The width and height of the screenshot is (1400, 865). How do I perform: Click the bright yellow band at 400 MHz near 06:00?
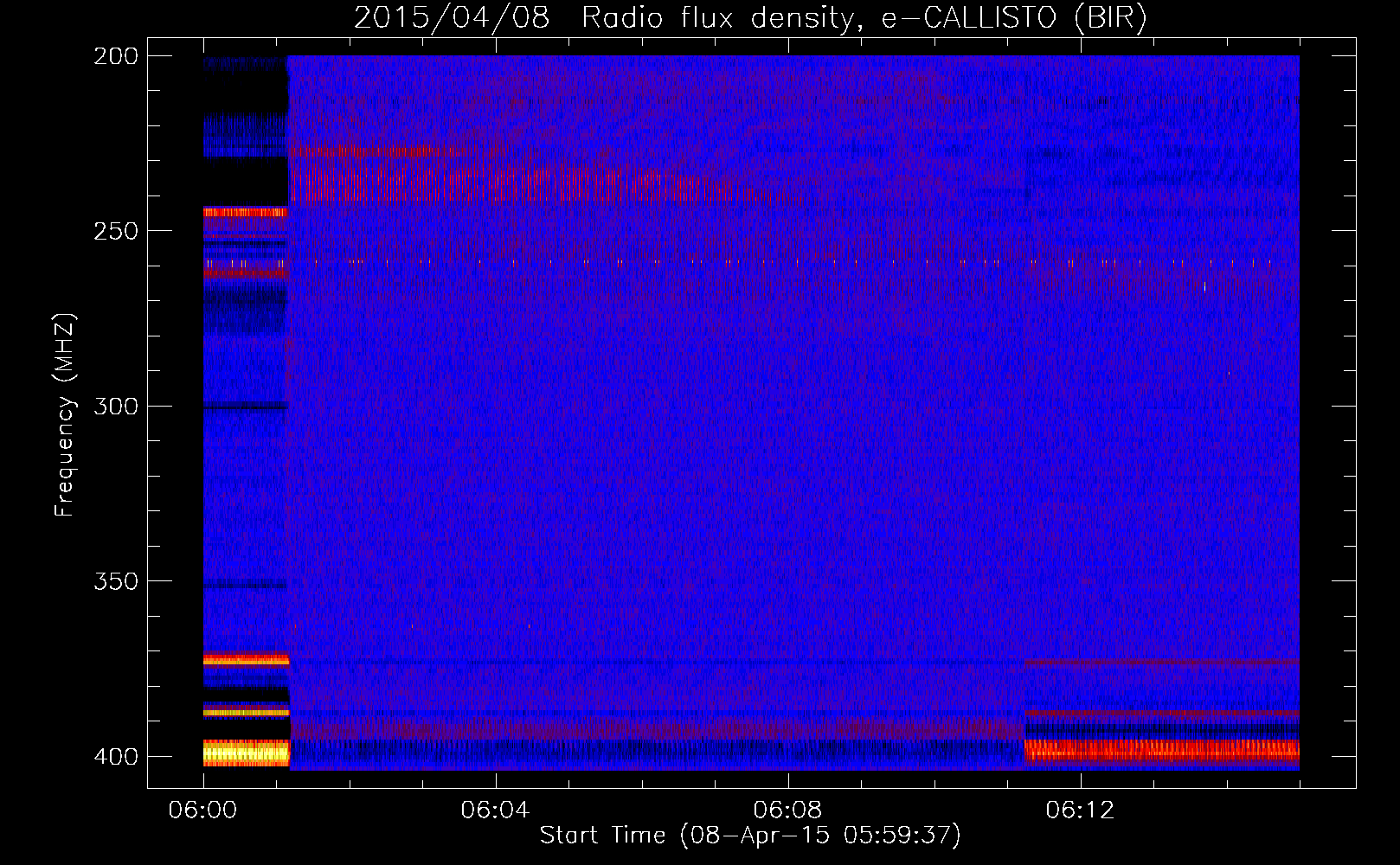tap(246, 753)
